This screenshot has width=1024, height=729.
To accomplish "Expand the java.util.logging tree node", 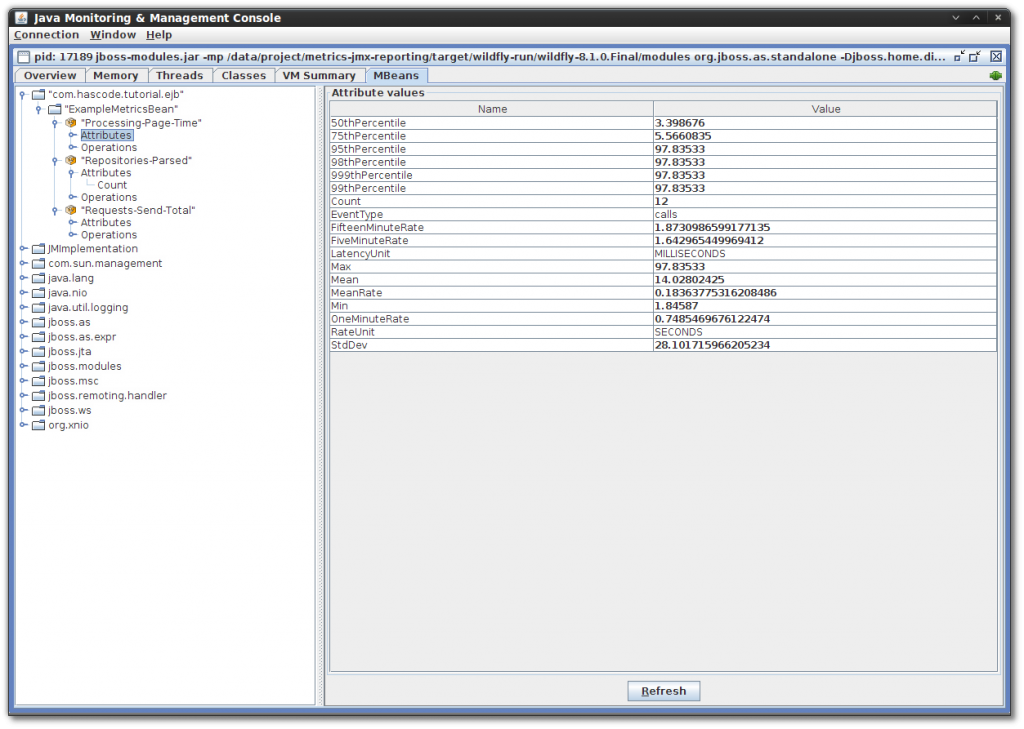I will coord(22,307).
